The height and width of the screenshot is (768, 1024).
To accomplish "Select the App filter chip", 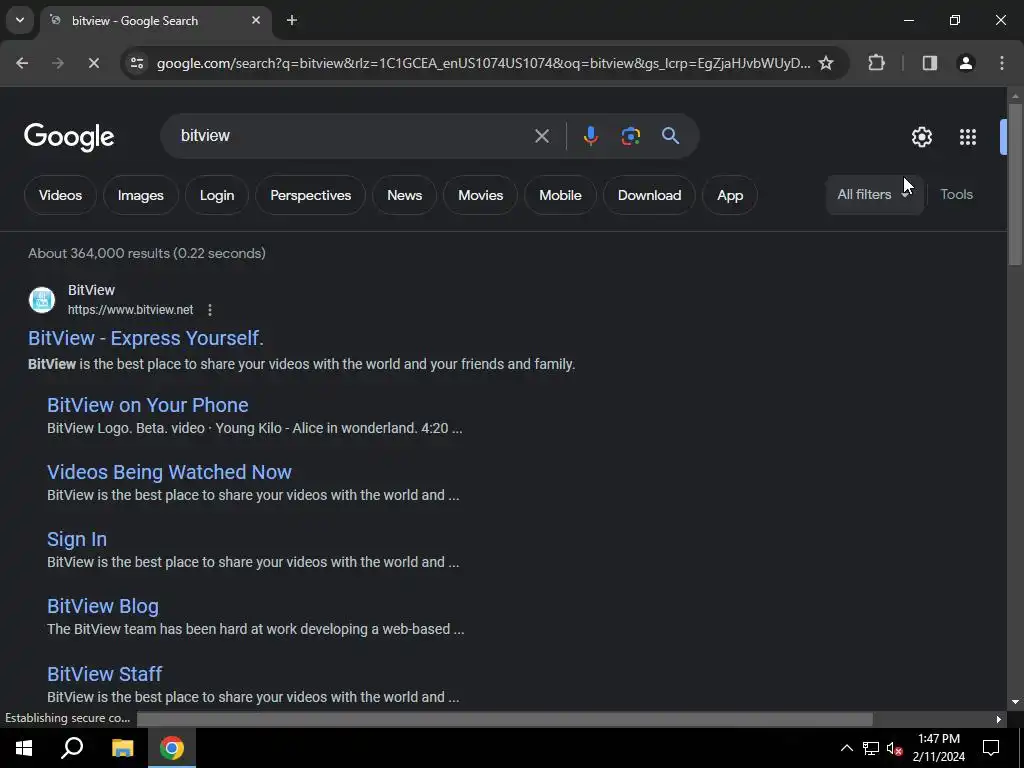I will pos(729,195).
